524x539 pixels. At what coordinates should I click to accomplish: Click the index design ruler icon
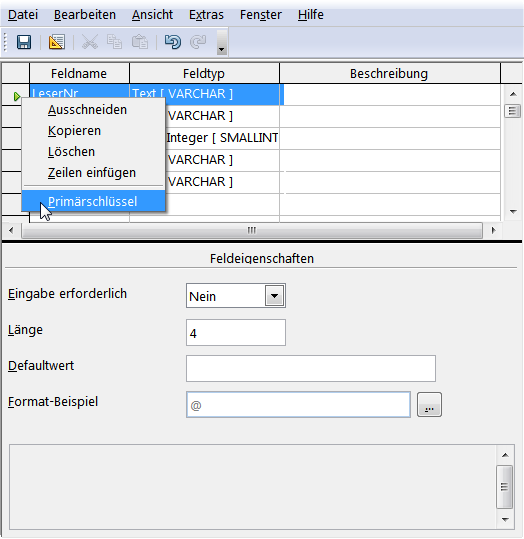click(57, 42)
